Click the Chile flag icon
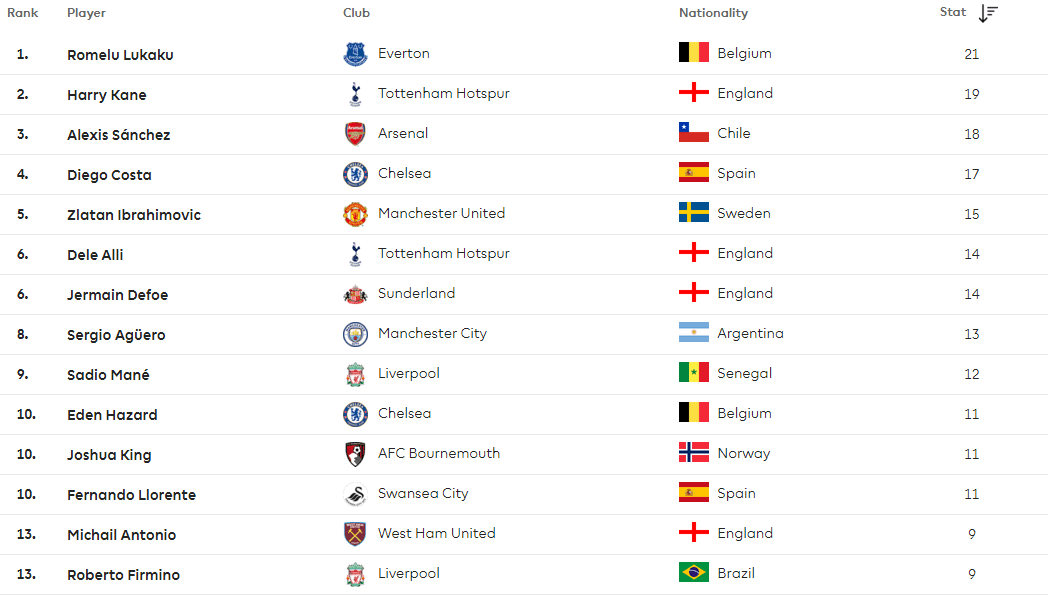 tap(693, 133)
